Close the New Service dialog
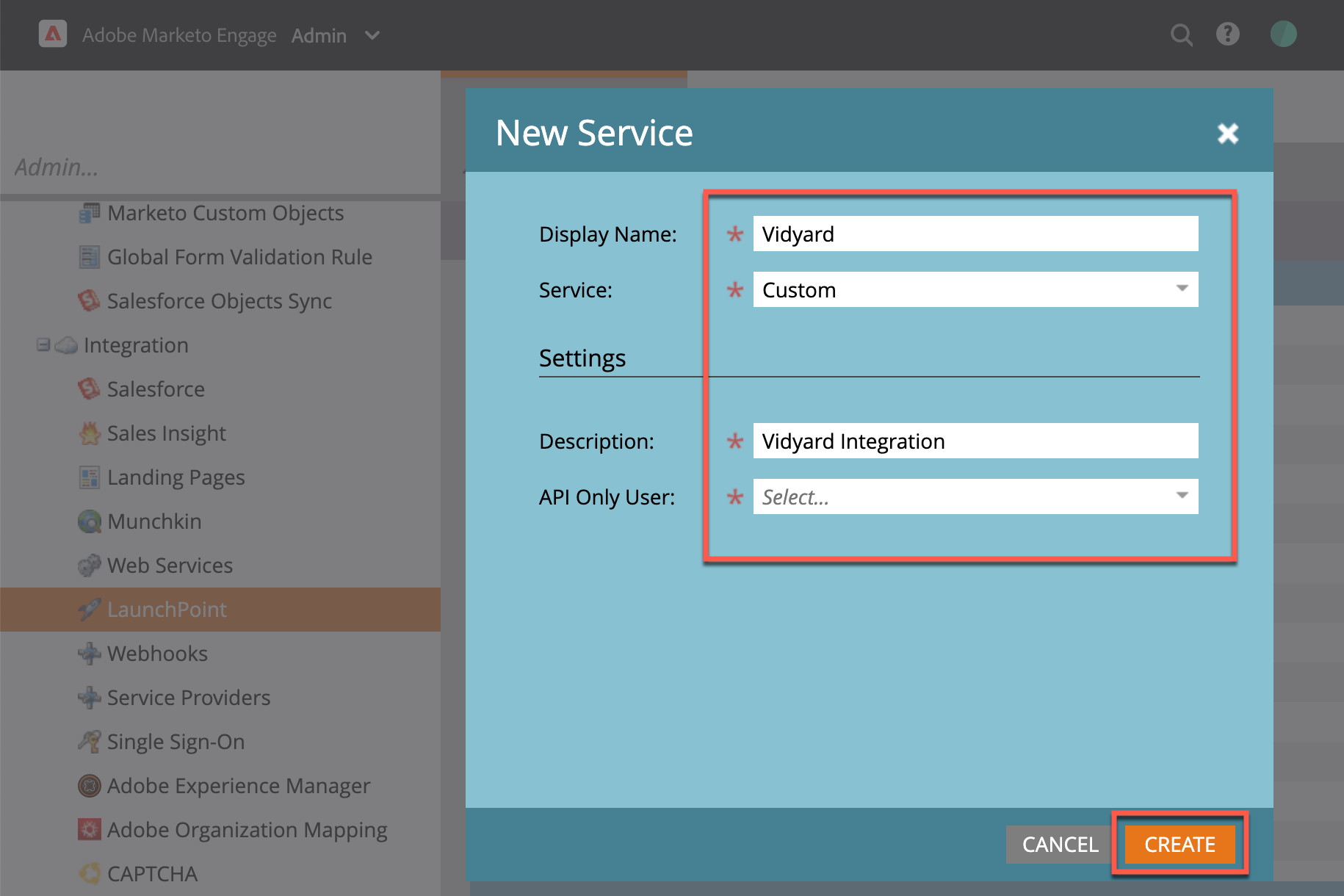The height and width of the screenshot is (896, 1344). coord(1228,133)
